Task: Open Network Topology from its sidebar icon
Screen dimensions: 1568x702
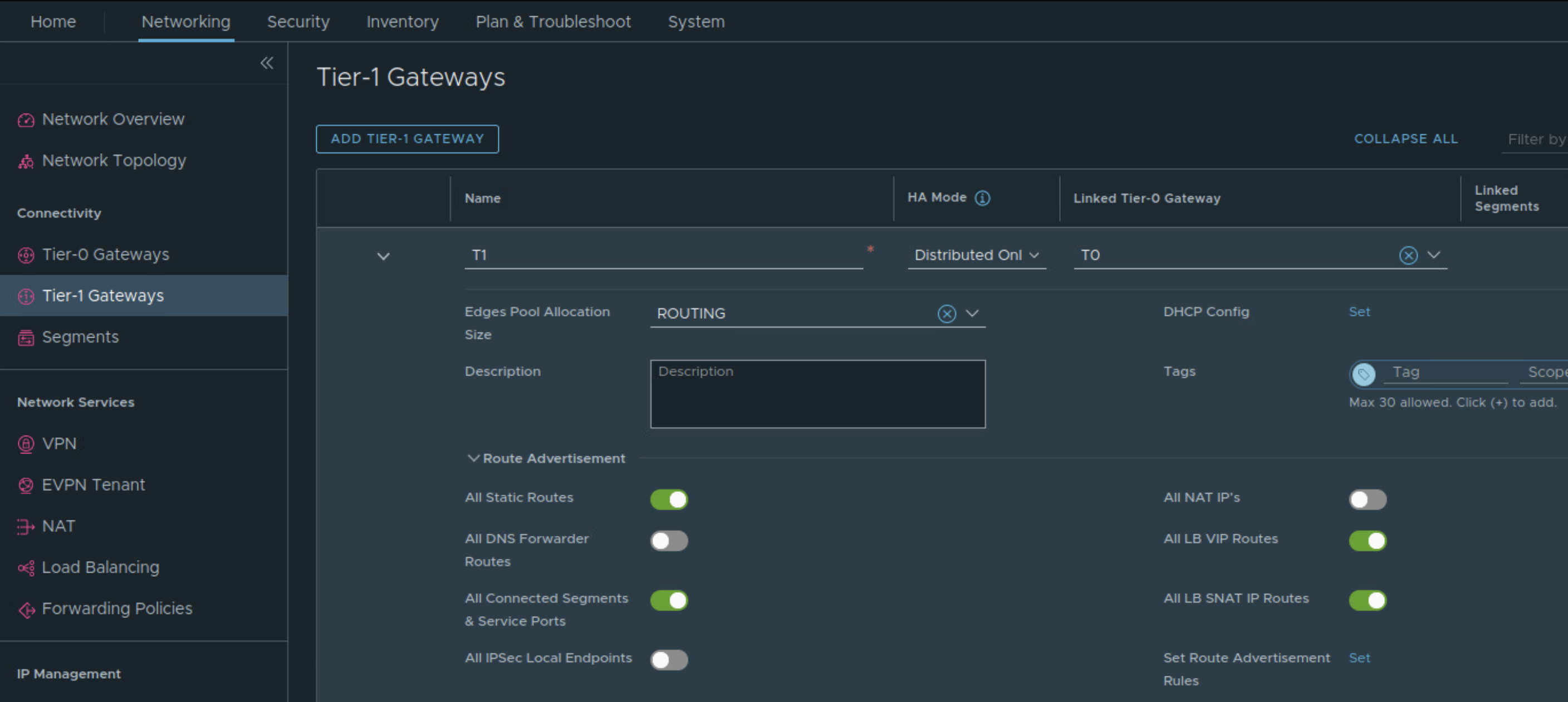Action: tap(26, 162)
